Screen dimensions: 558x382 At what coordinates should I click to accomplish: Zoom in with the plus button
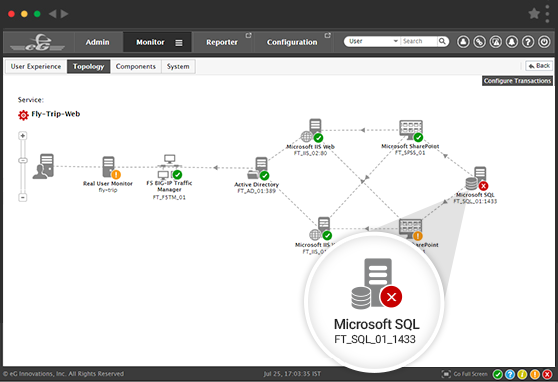[23, 136]
